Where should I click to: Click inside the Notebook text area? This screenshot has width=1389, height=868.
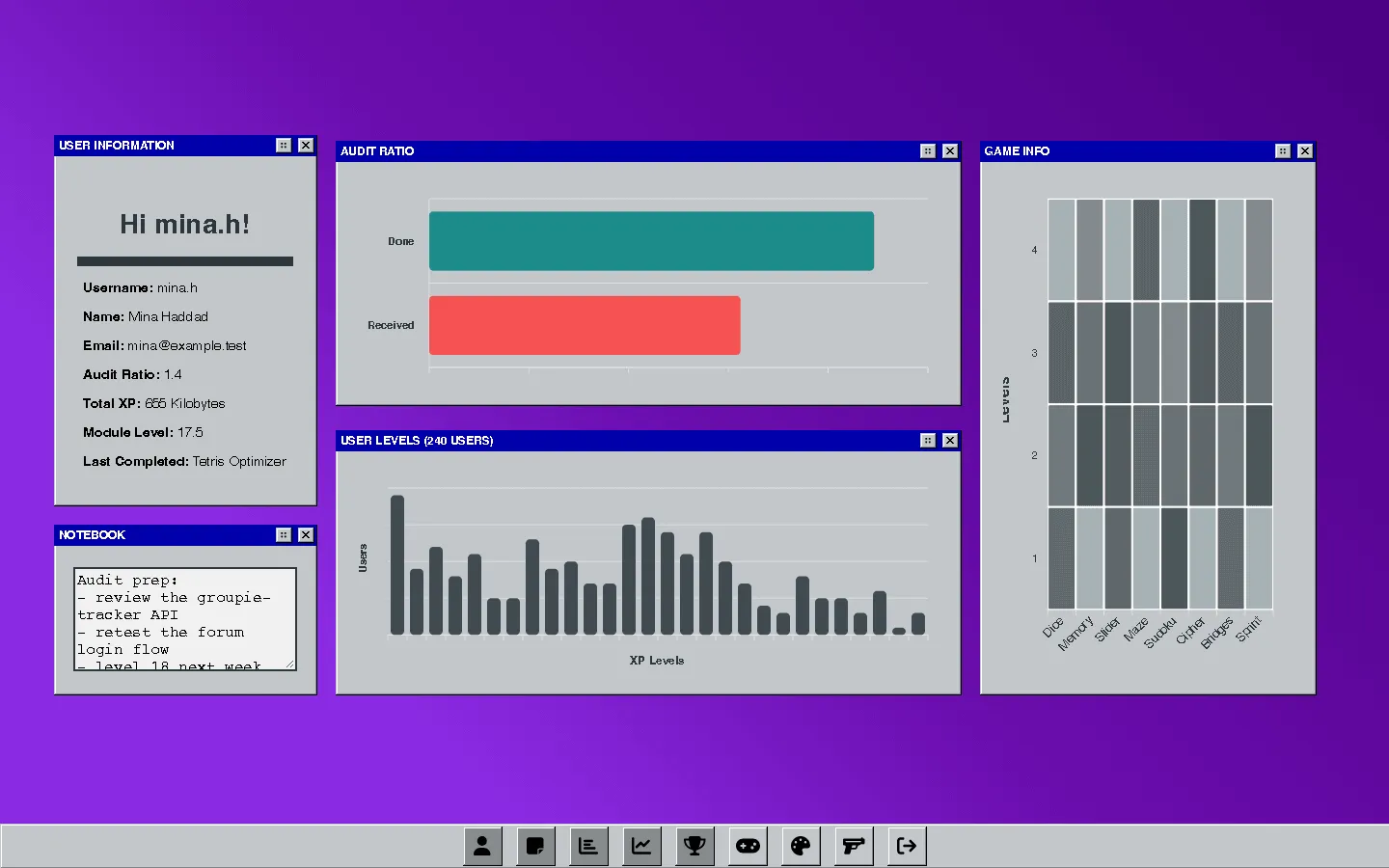pyautogui.click(x=185, y=619)
